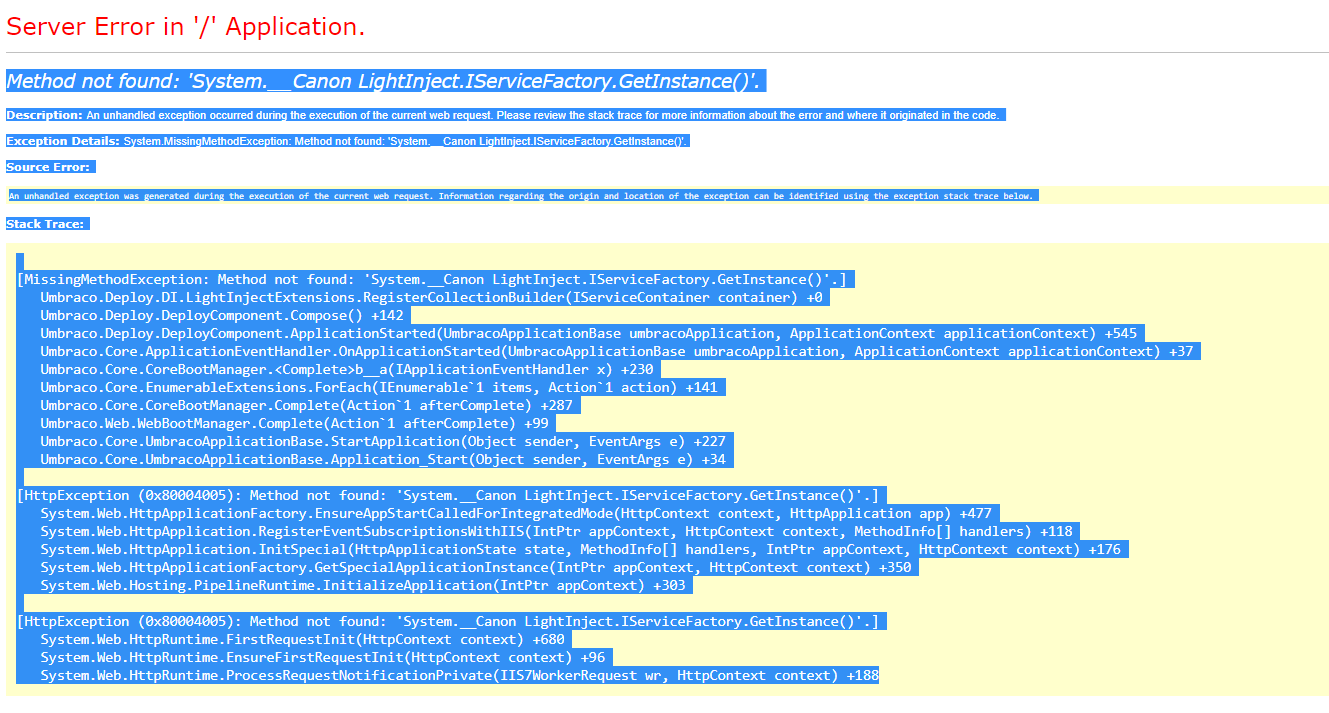
Task: Click the 'Source Error:' label
Action: tap(48, 167)
